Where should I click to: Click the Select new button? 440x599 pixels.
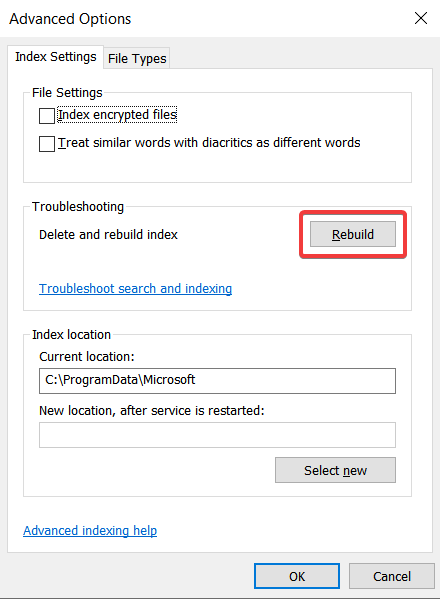[x=335, y=470]
